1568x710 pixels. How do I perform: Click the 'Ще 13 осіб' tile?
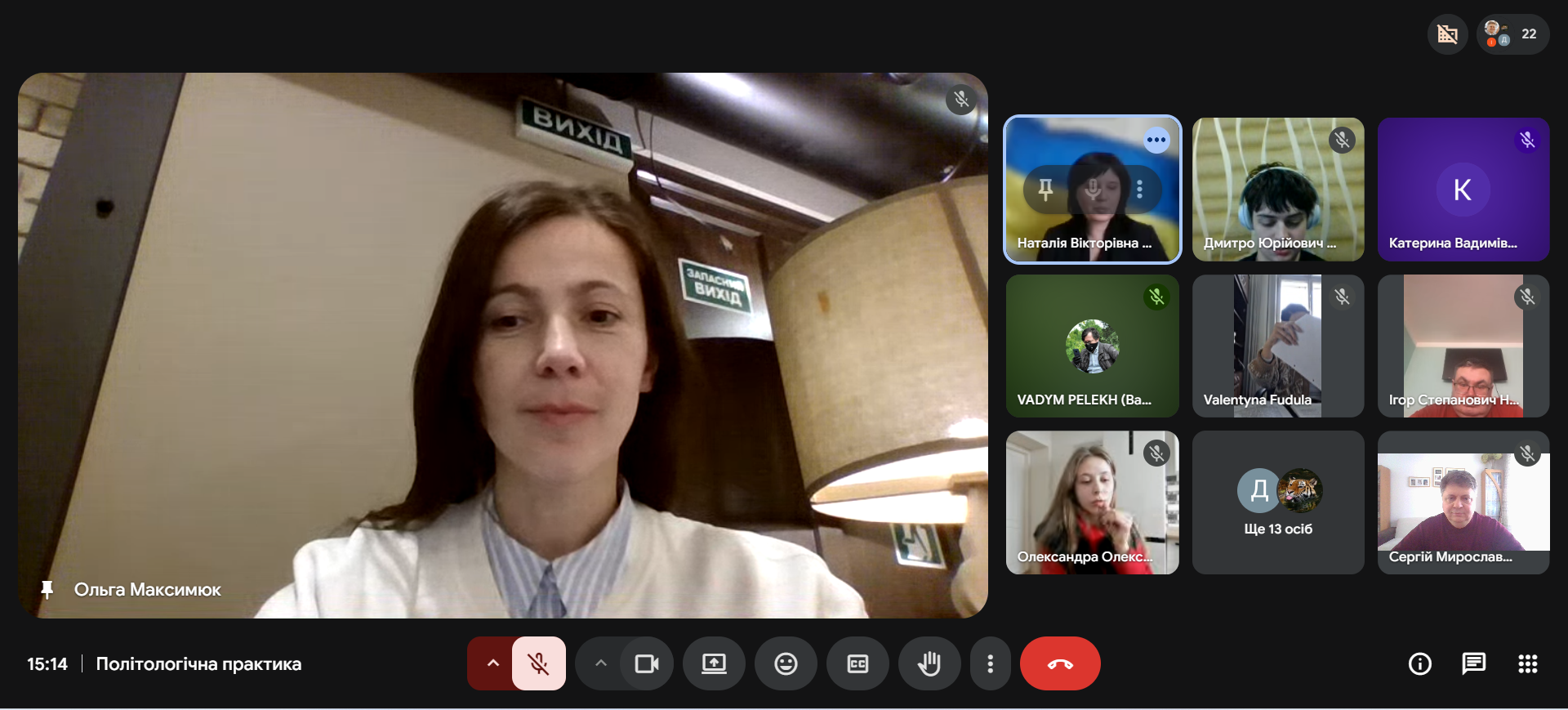coord(1277,502)
